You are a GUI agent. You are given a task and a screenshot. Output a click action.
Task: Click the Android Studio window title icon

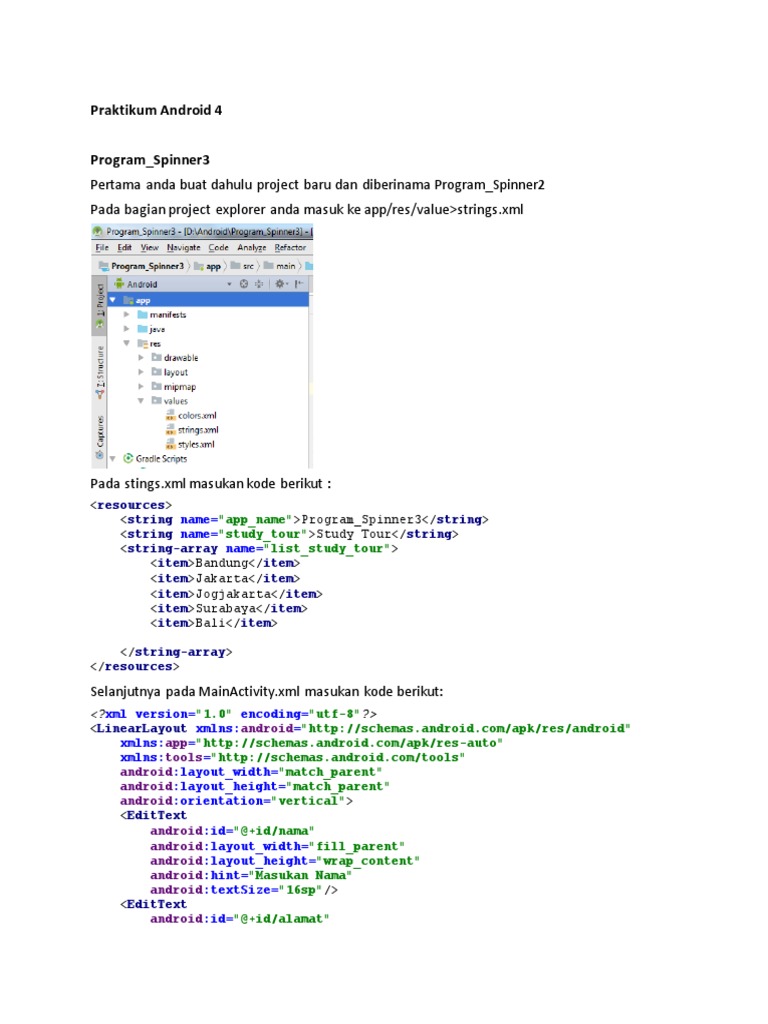tap(98, 231)
